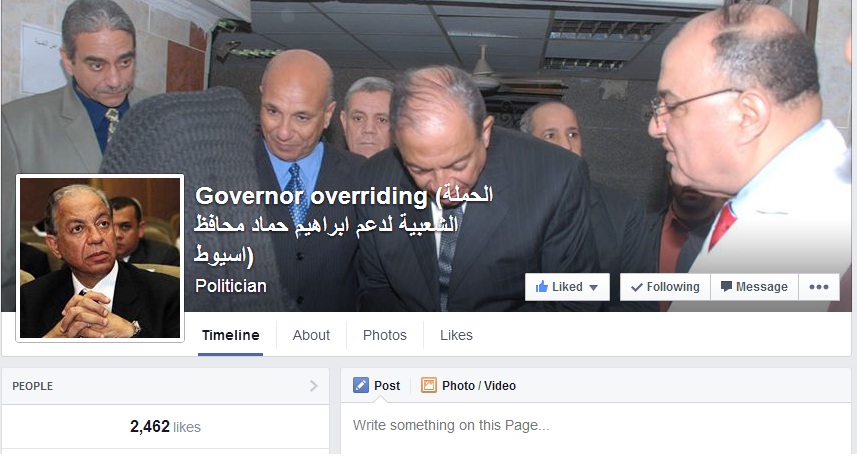Click the Politician category label
857x460 pixels.
[x=231, y=286]
